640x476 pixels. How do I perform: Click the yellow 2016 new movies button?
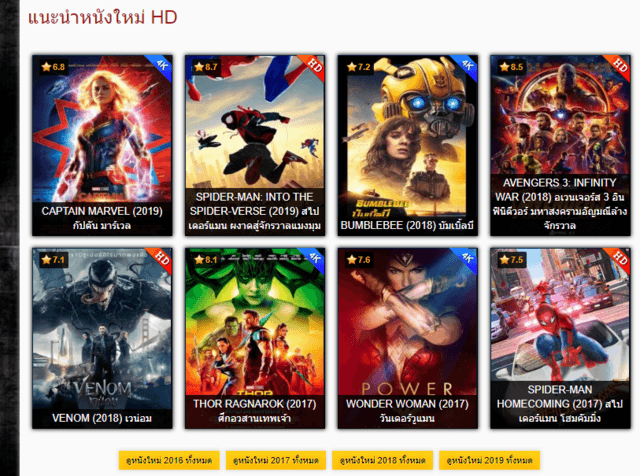tap(169, 460)
